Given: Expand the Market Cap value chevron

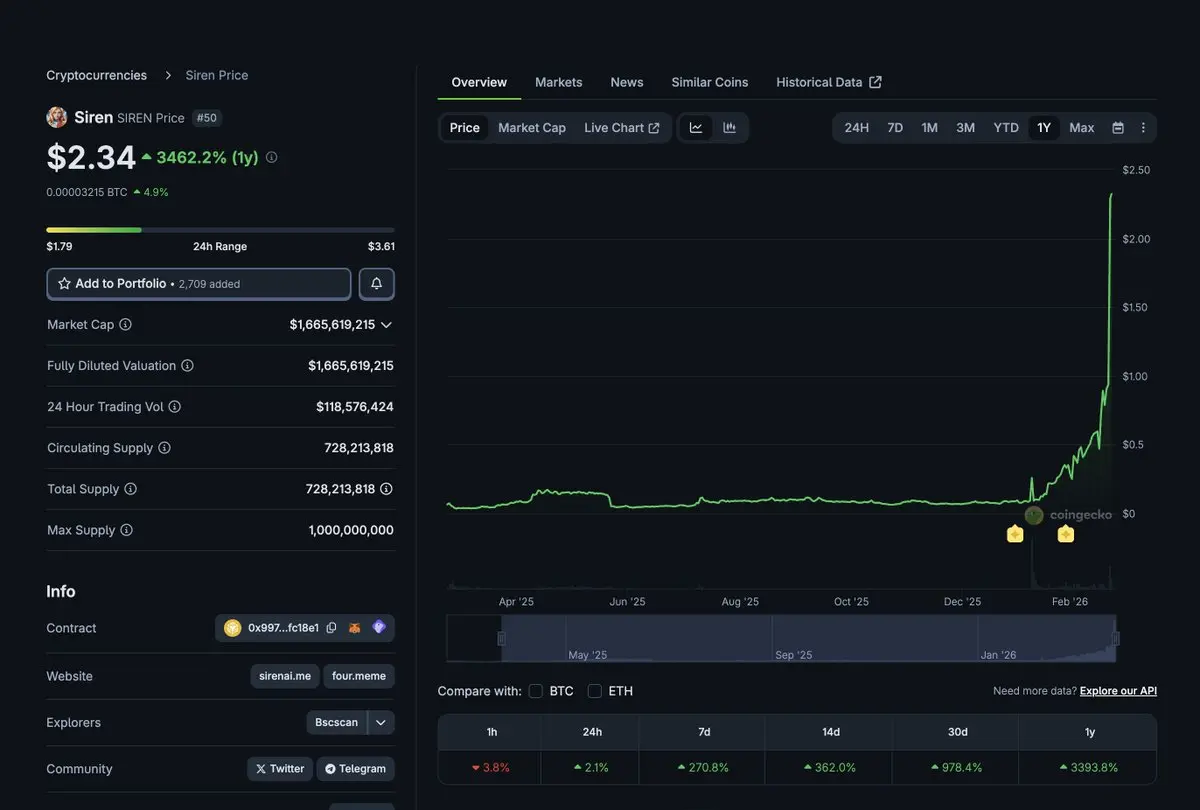Looking at the screenshot, I should (386, 325).
